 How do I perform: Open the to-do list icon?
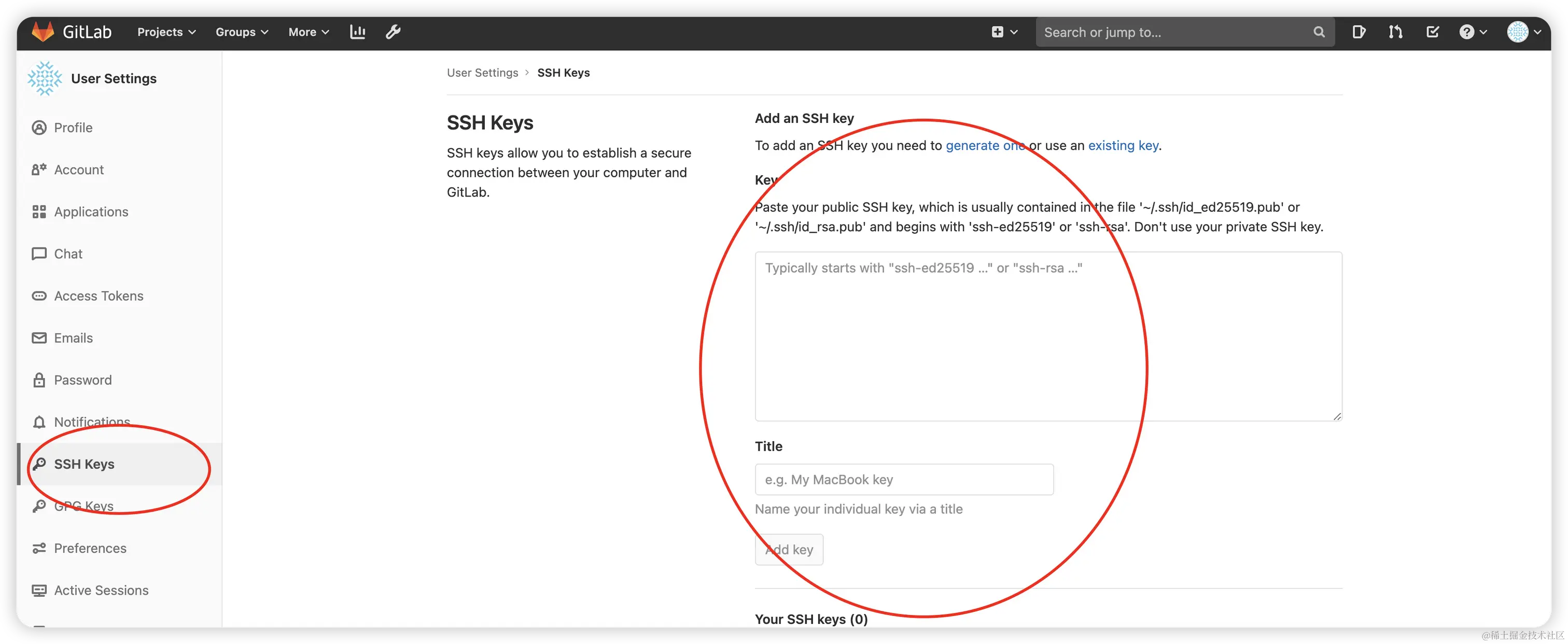pos(1432,32)
